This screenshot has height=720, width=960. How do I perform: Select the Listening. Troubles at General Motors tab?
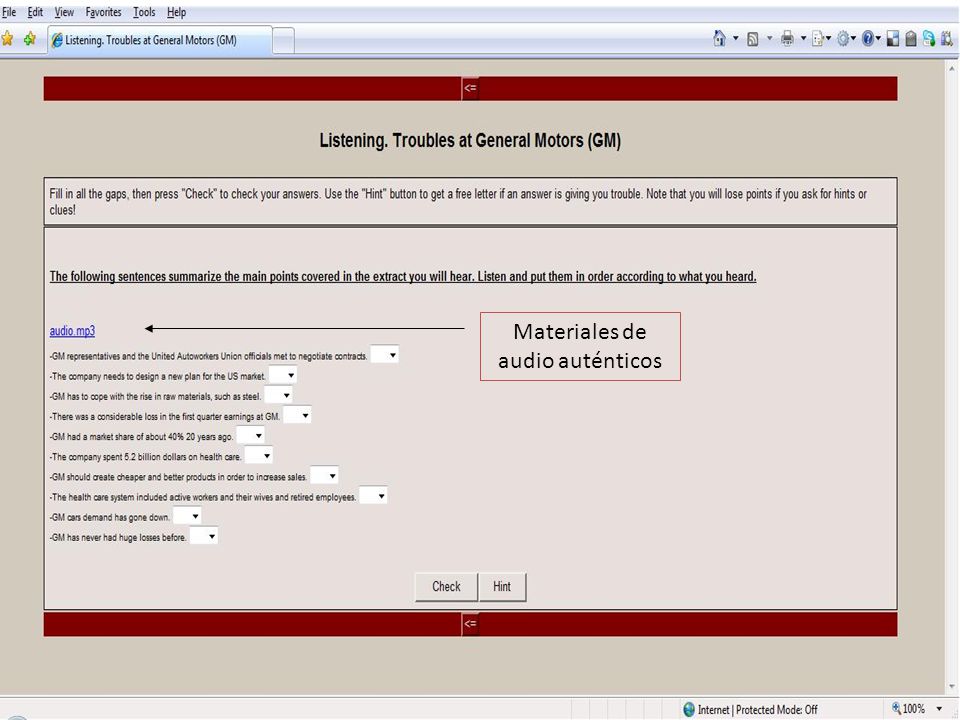[160, 40]
